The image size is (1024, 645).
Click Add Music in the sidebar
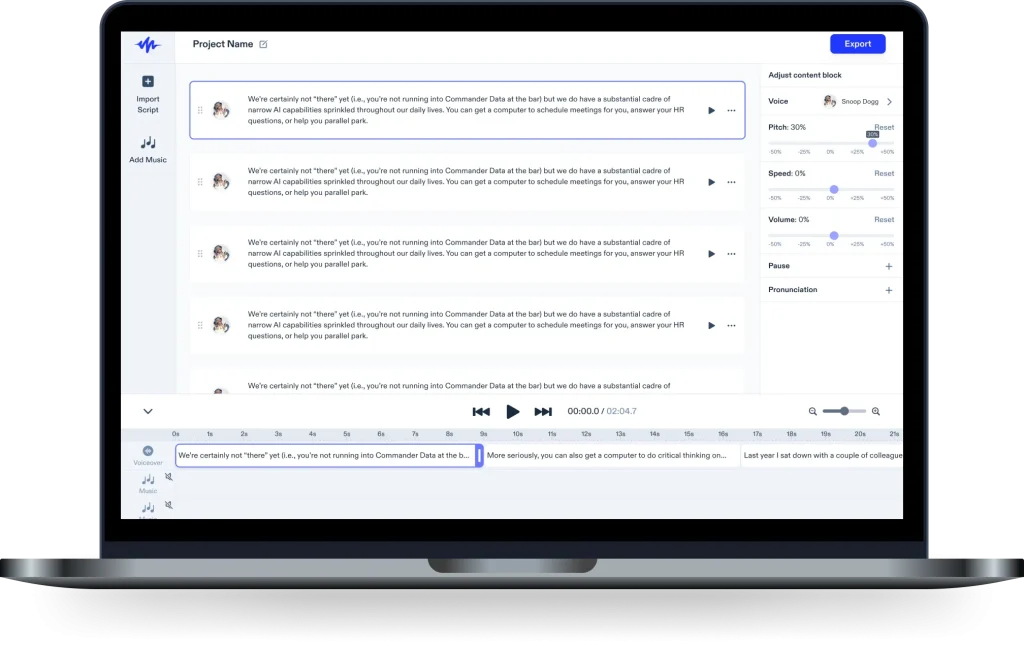click(148, 149)
